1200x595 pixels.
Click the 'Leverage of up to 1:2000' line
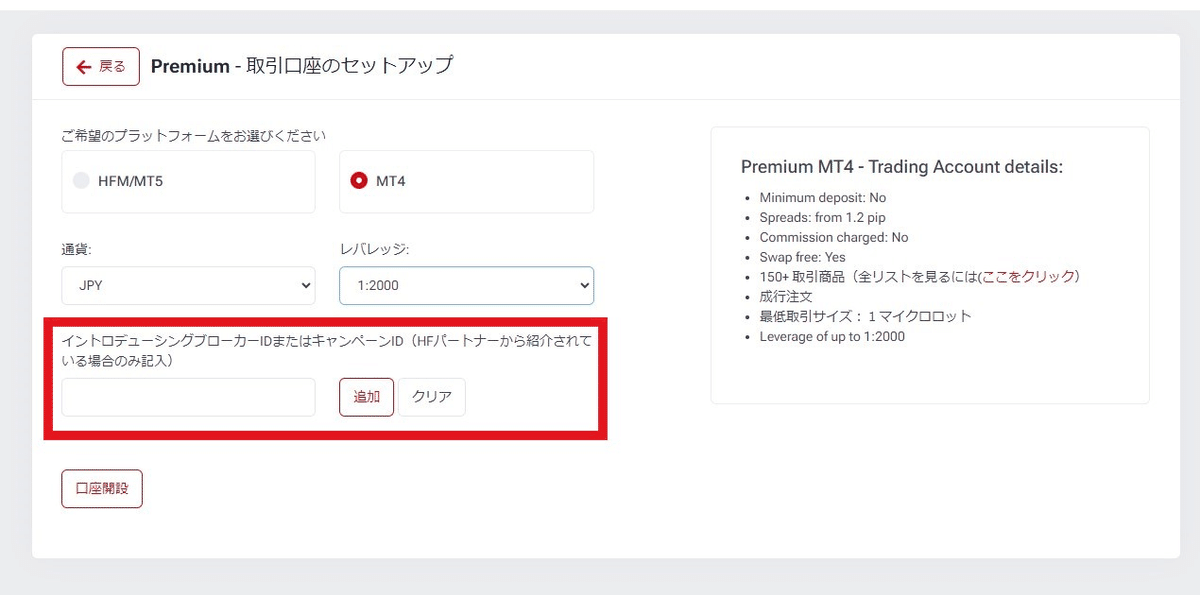click(x=832, y=336)
